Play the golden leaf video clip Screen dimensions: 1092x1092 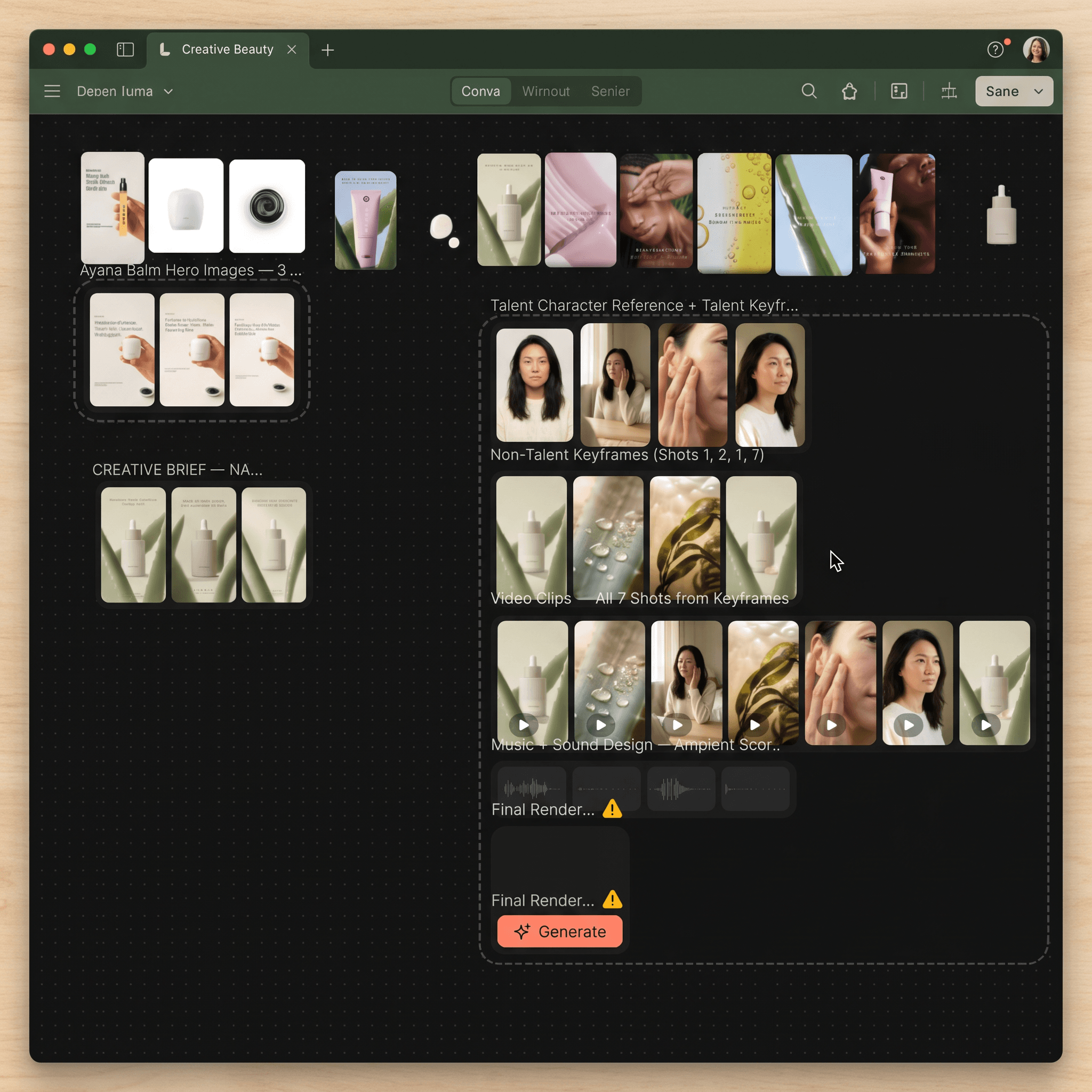pos(754,725)
